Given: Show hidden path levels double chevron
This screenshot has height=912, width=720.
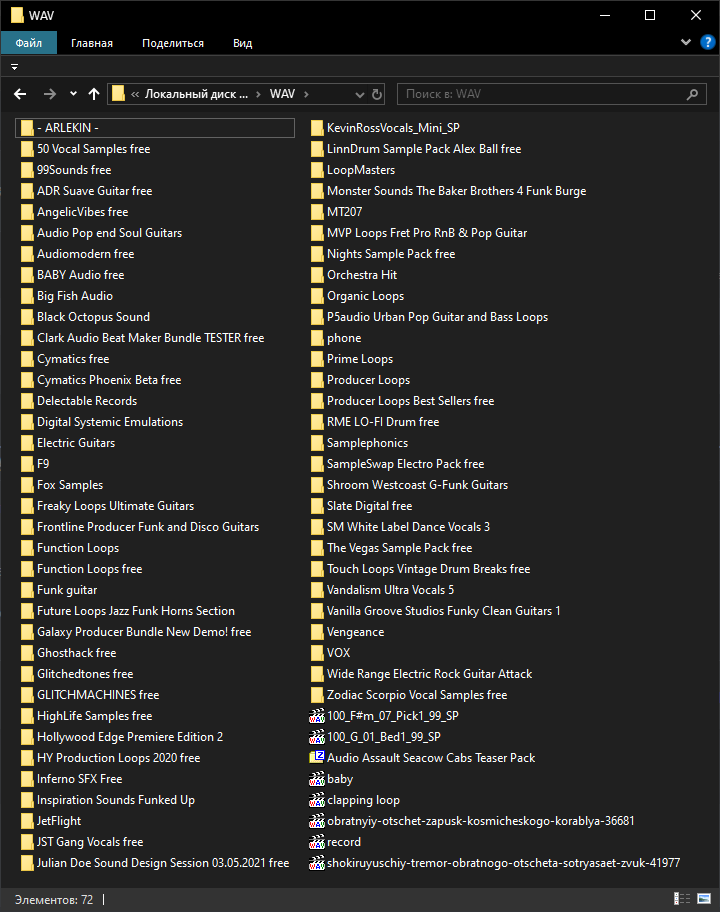Looking at the screenshot, I should click(135, 94).
